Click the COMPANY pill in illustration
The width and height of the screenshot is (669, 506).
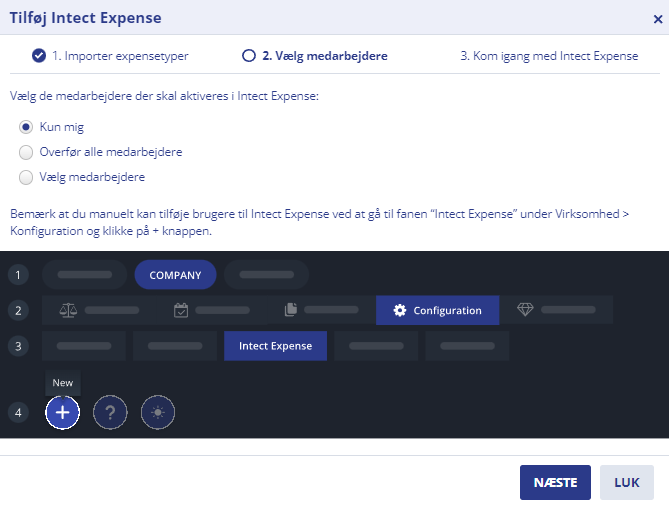pos(175,275)
